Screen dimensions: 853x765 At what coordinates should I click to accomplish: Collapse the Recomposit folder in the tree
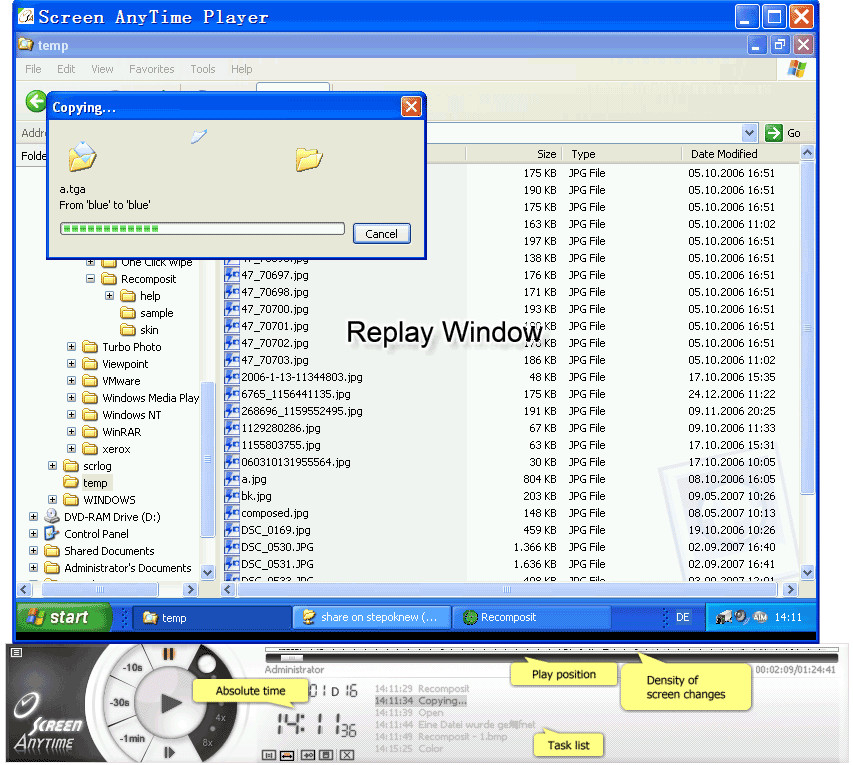(90, 279)
